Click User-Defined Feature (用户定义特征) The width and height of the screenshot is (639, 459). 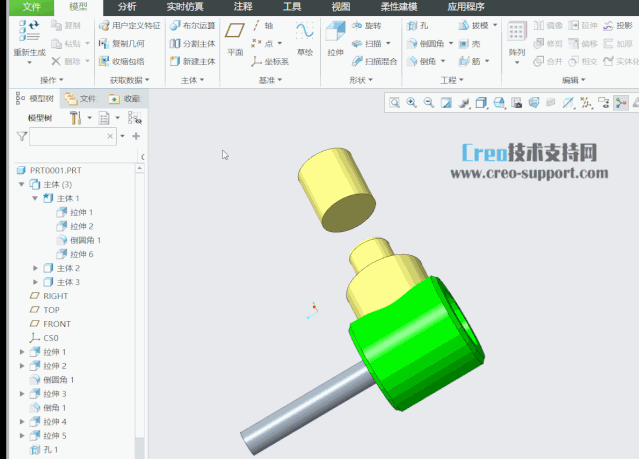click(x=130, y=26)
